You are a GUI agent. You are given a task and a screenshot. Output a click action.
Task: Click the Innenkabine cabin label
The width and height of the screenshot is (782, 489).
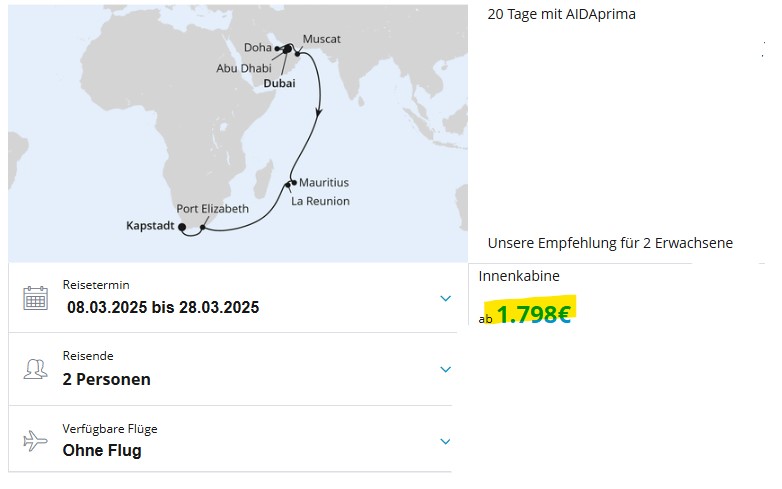[519, 276]
